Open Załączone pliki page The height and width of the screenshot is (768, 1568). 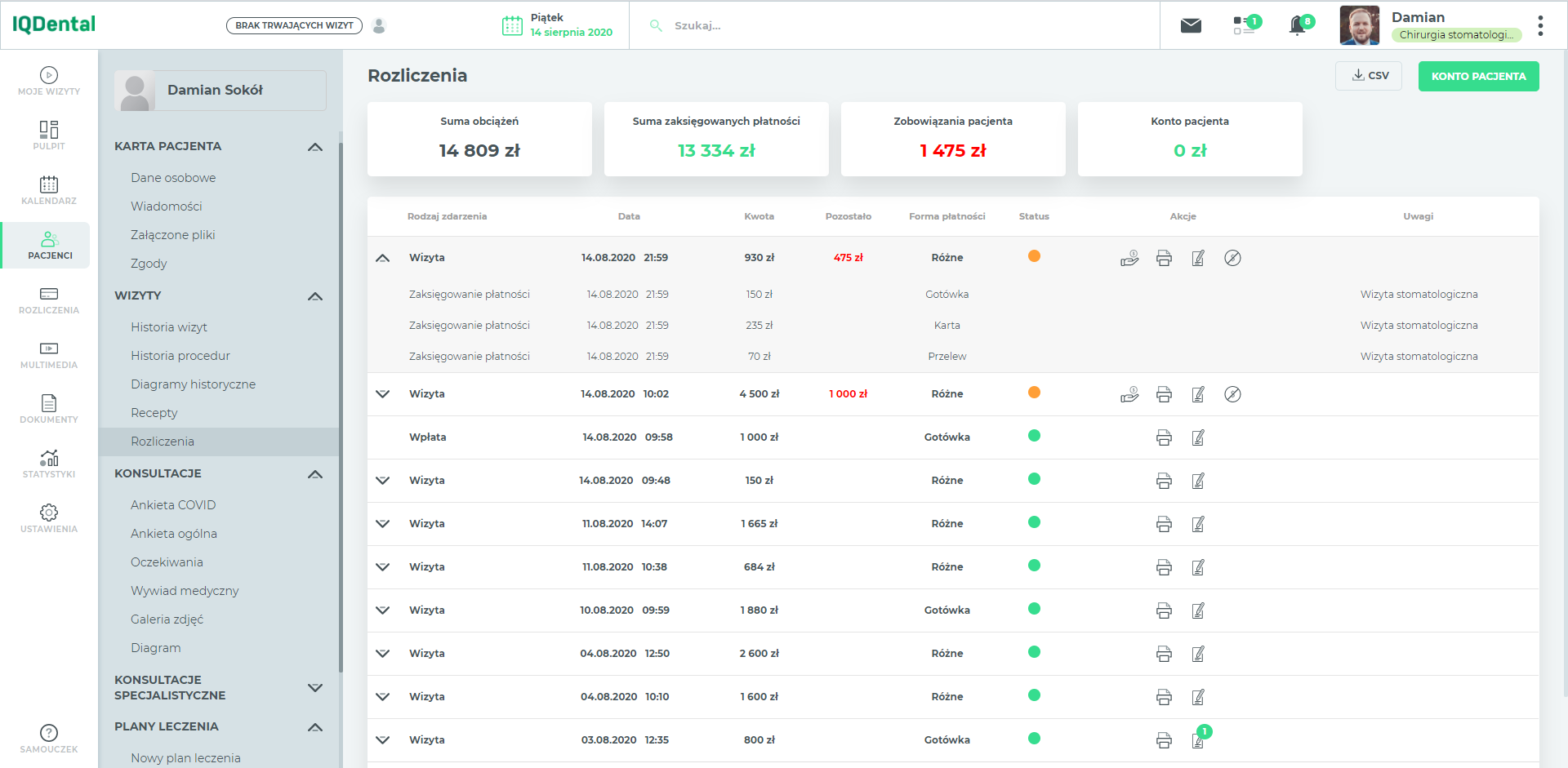click(x=173, y=235)
